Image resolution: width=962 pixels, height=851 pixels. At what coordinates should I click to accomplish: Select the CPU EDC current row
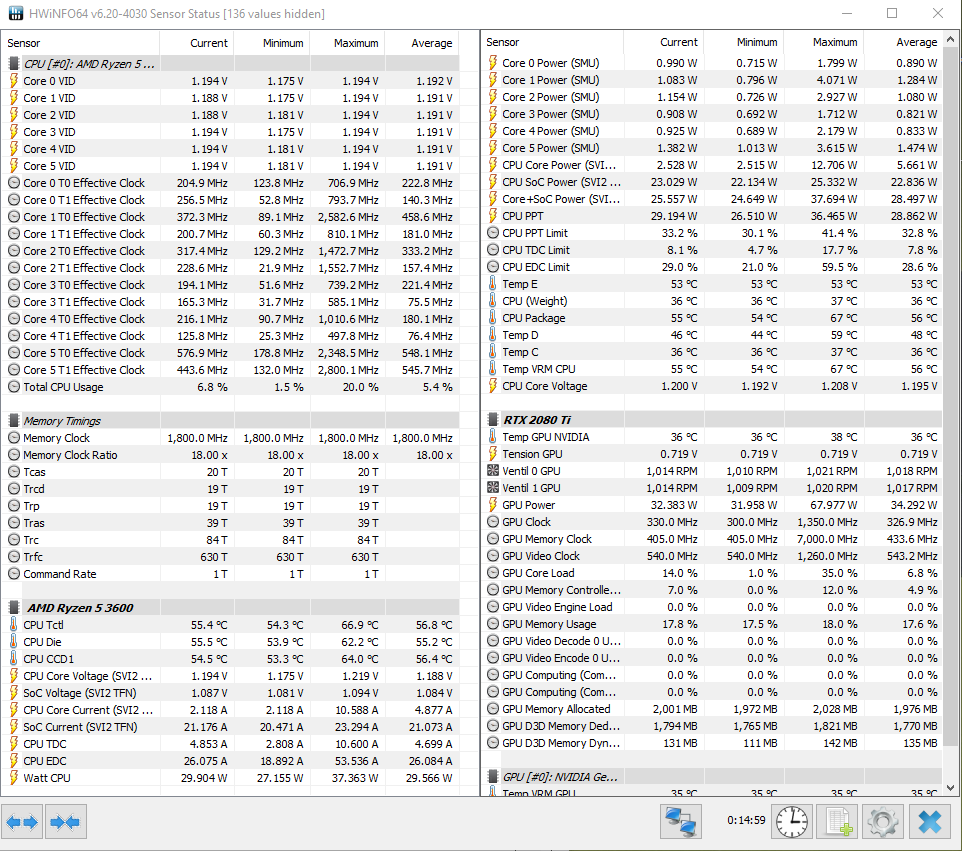233,761
